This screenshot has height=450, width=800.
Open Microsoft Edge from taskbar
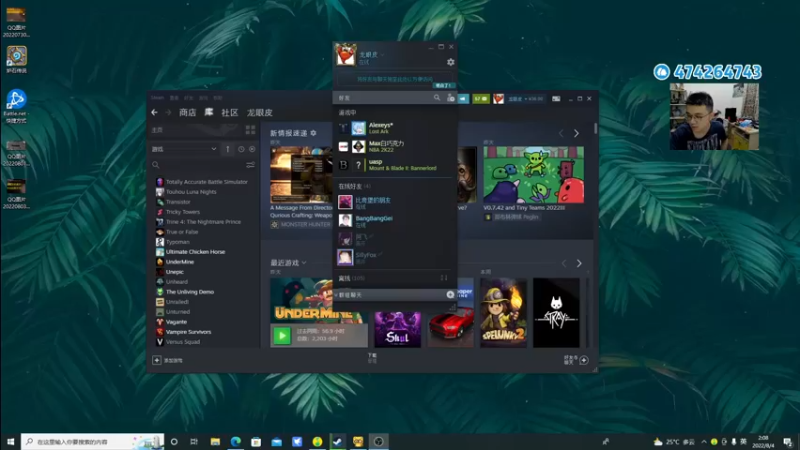click(x=236, y=441)
